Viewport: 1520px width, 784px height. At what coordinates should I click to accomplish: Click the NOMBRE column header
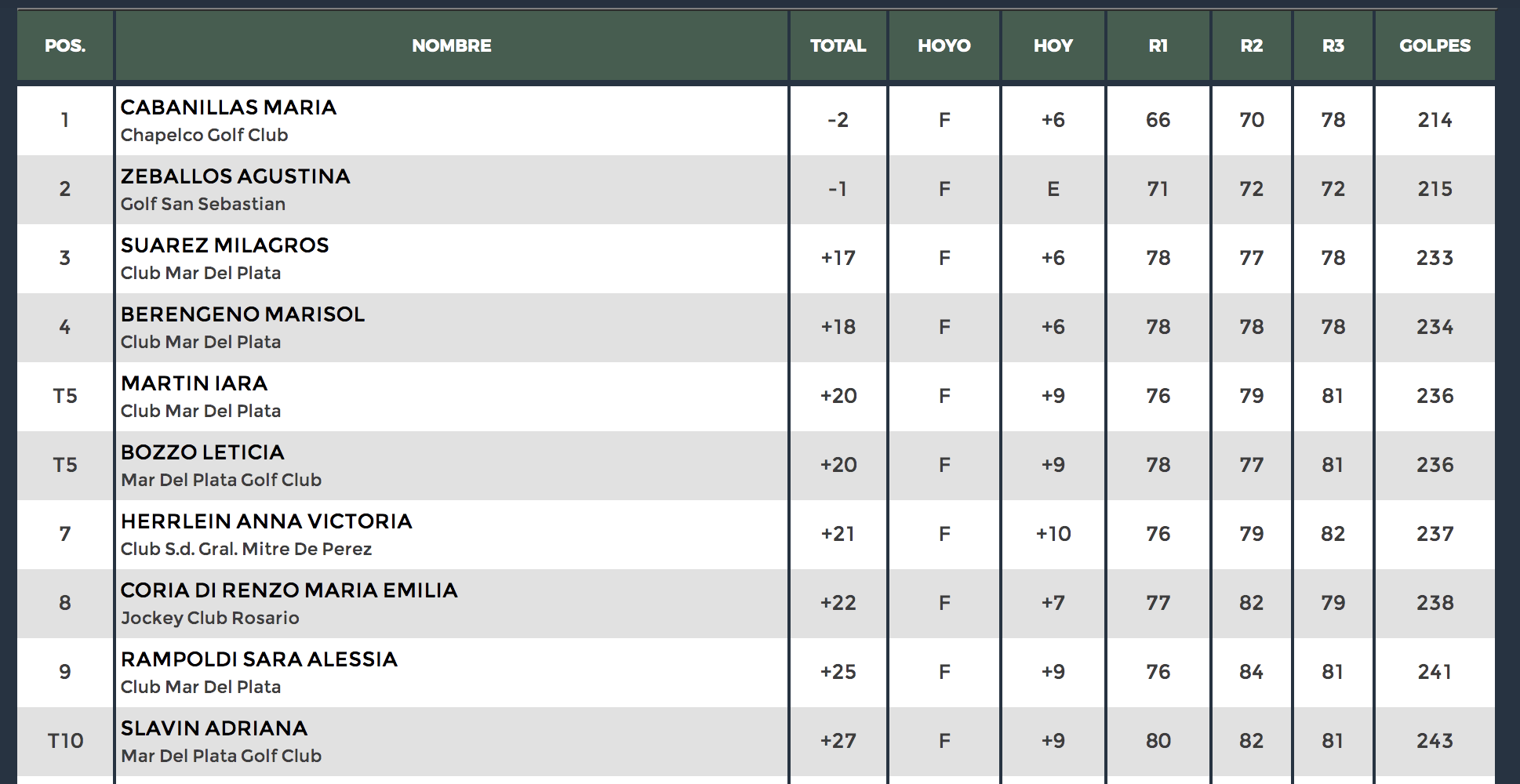click(452, 45)
